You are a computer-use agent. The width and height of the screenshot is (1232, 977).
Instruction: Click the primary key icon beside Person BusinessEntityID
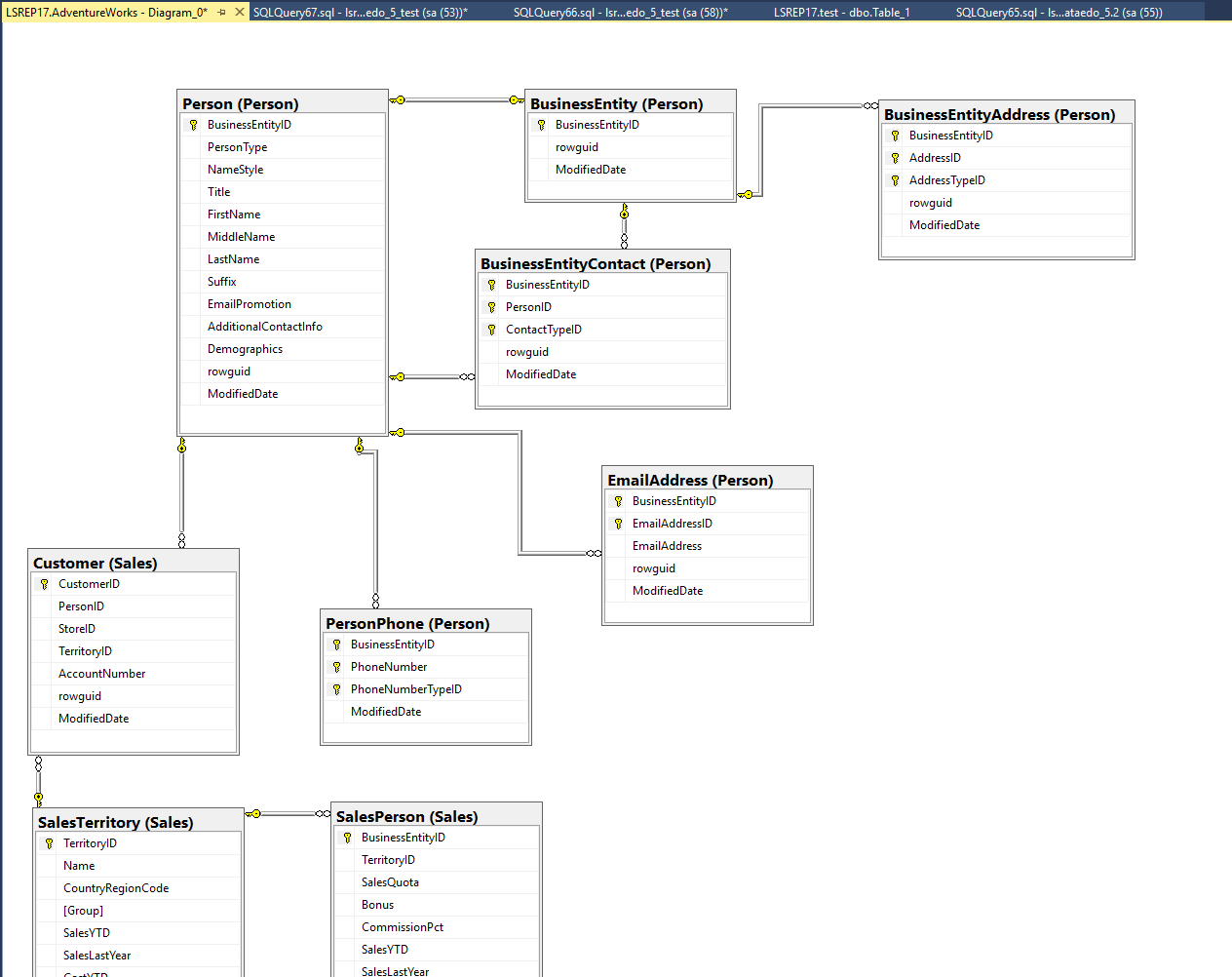[193, 125]
